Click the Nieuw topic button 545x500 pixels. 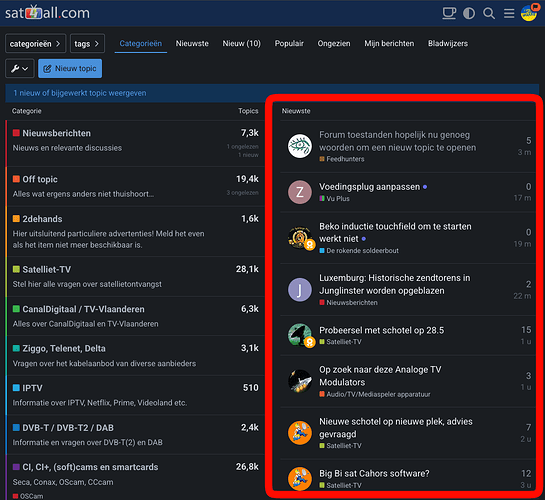(70, 68)
